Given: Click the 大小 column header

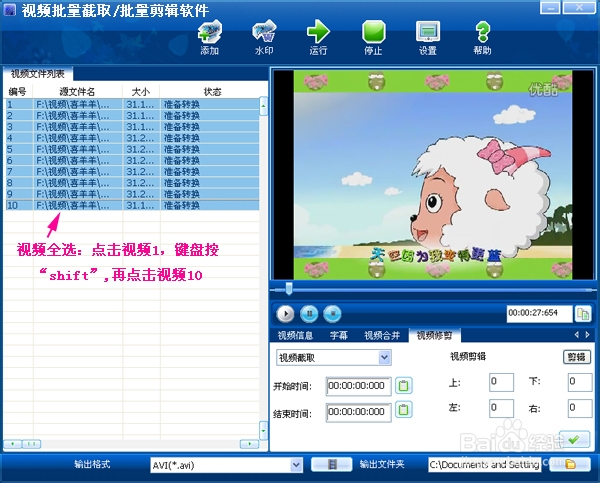Looking at the screenshot, I should coord(141,91).
